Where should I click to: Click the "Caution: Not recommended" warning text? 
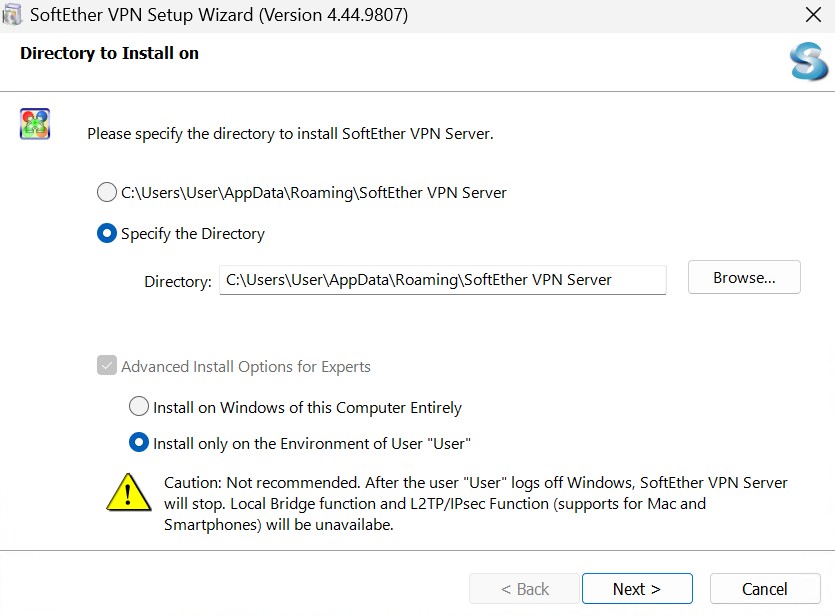point(476,503)
